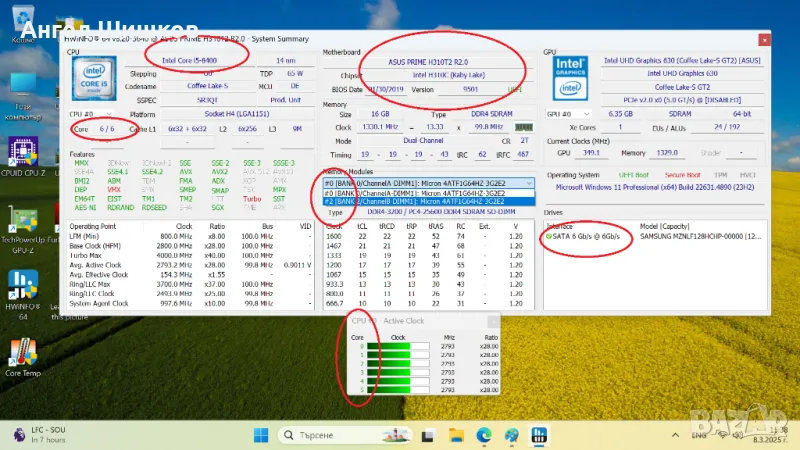The width and height of the screenshot is (800, 450).
Task: Click the HWiNFO taskbar icon
Action: click(541, 434)
